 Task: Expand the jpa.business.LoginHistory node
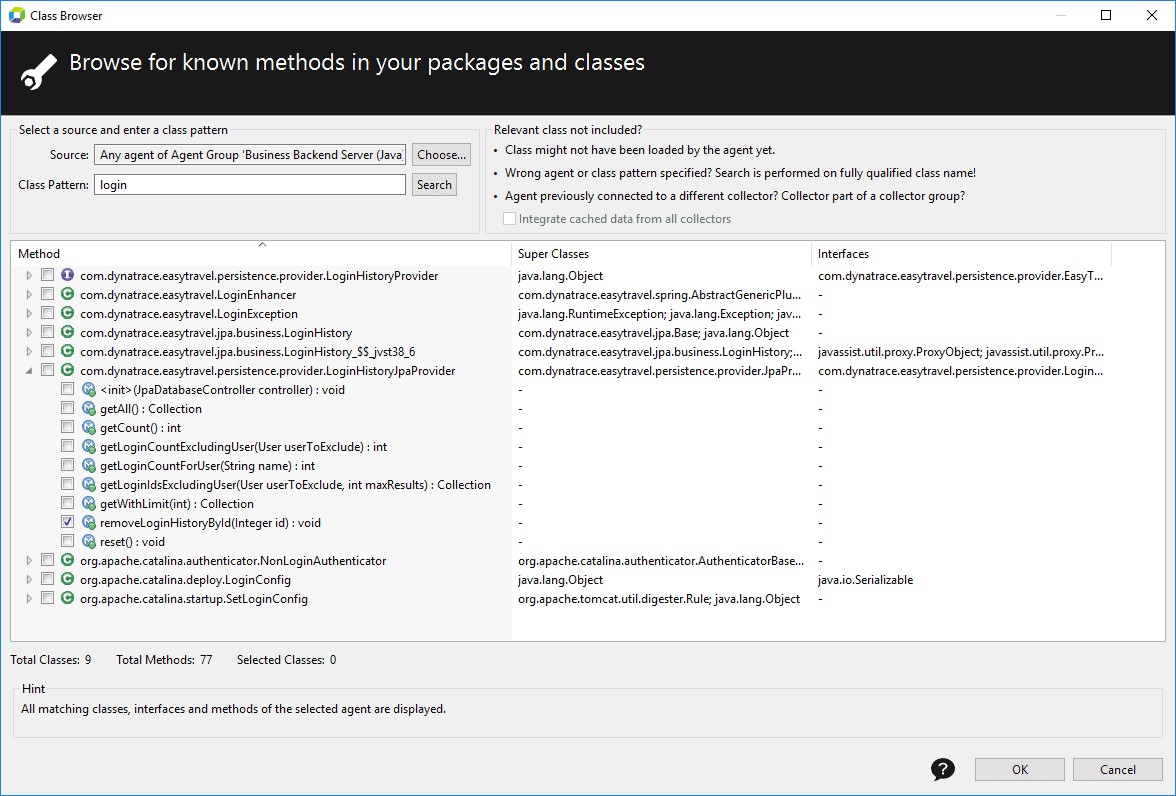tap(29, 332)
